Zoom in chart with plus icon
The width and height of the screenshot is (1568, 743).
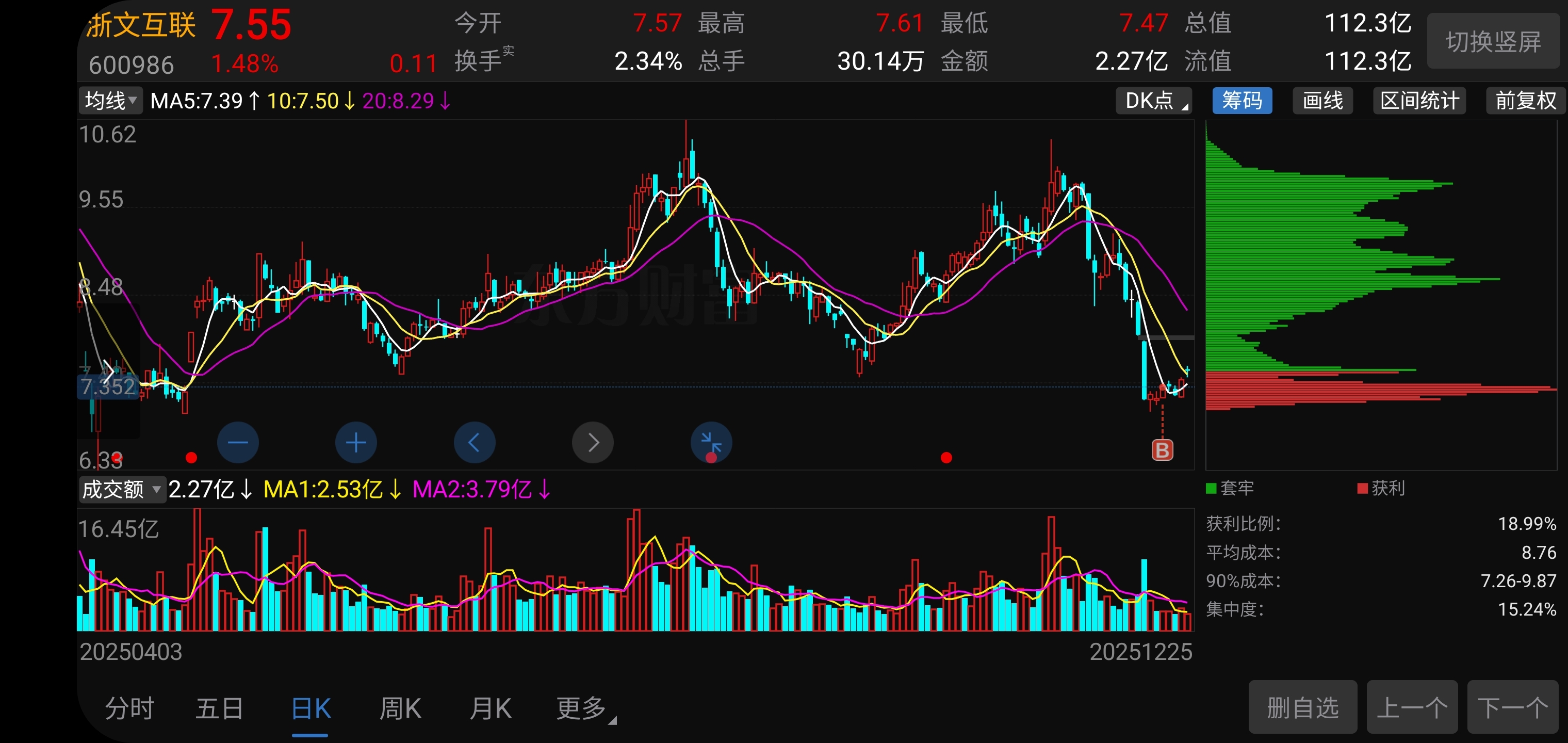[x=355, y=442]
